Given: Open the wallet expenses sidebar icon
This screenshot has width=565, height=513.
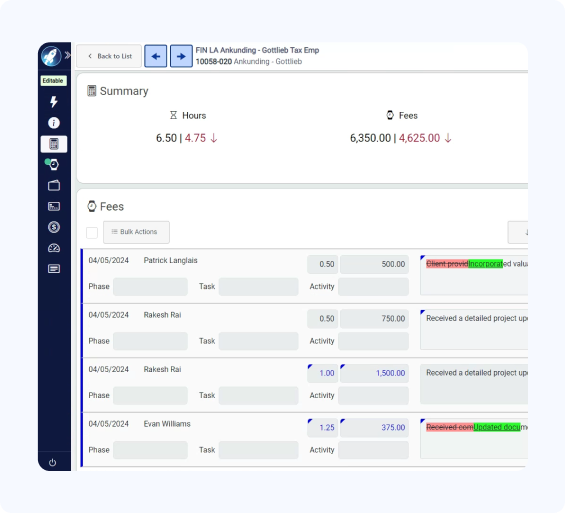Looking at the screenshot, I should coord(54,185).
